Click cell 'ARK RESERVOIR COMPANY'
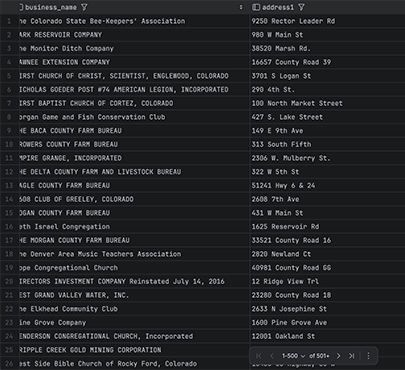 (134, 35)
